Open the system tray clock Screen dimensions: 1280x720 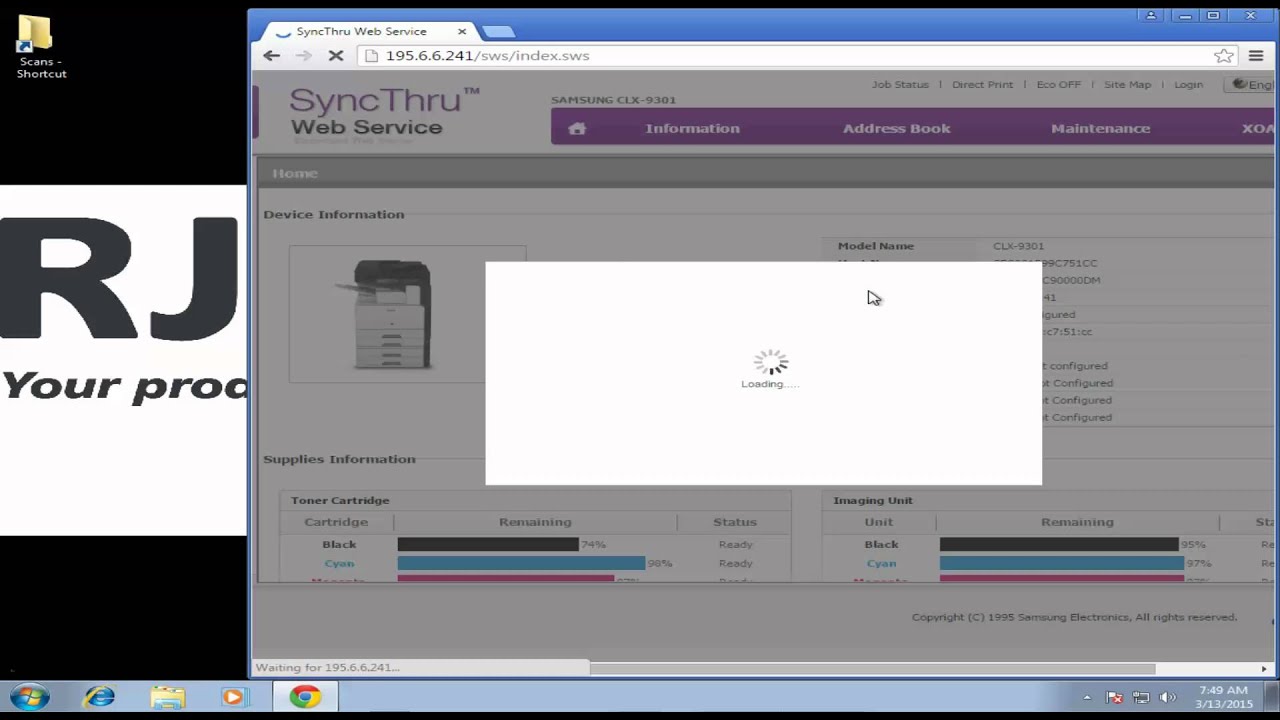coord(1223,697)
